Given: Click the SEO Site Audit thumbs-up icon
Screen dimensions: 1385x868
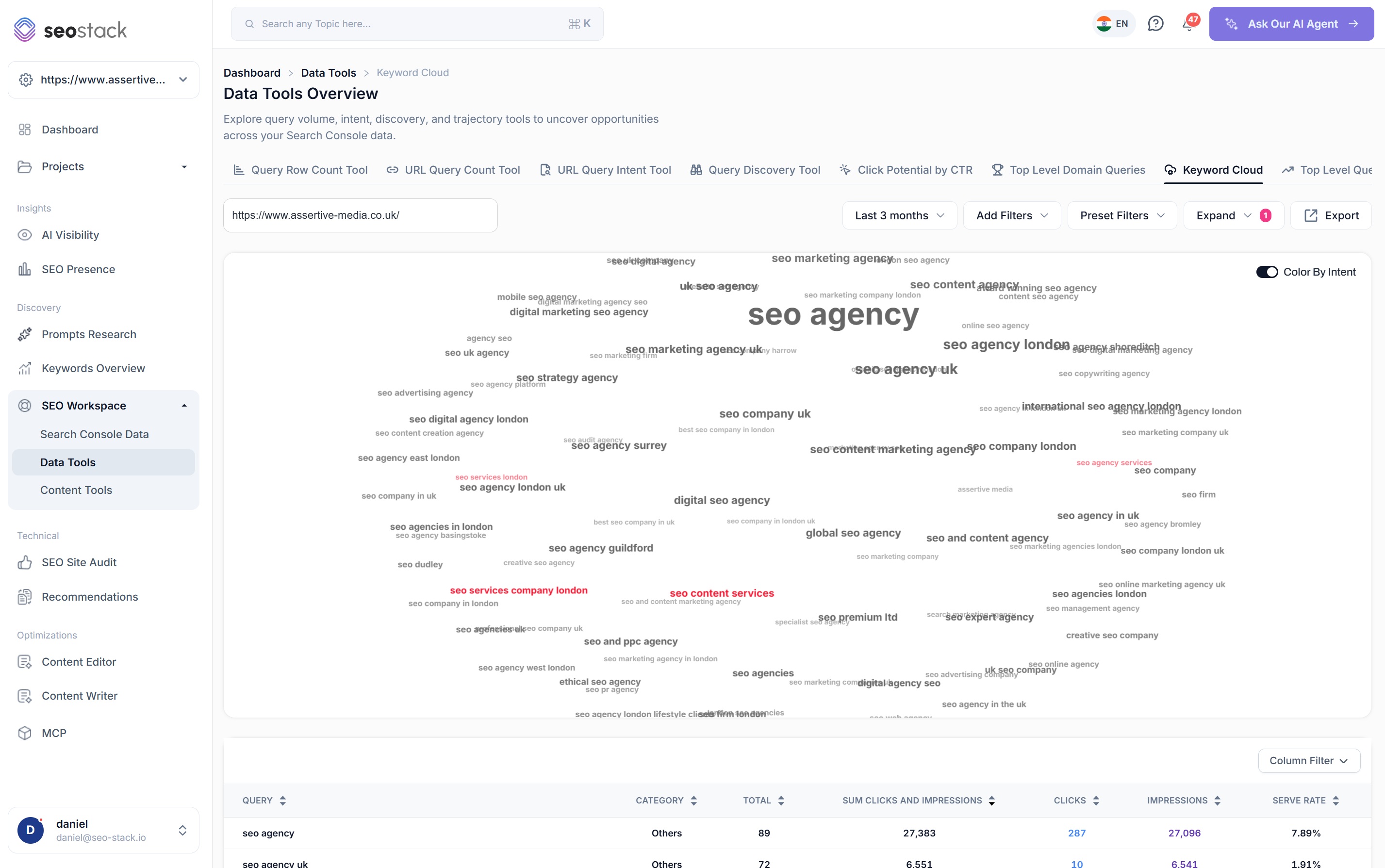Looking at the screenshot, I should [24, 562].
